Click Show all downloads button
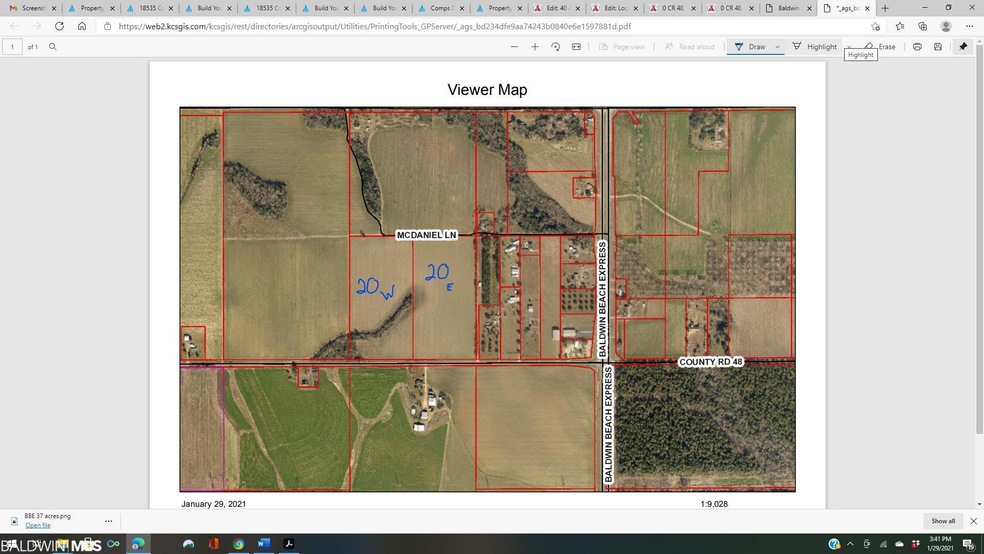 point(943,521)
